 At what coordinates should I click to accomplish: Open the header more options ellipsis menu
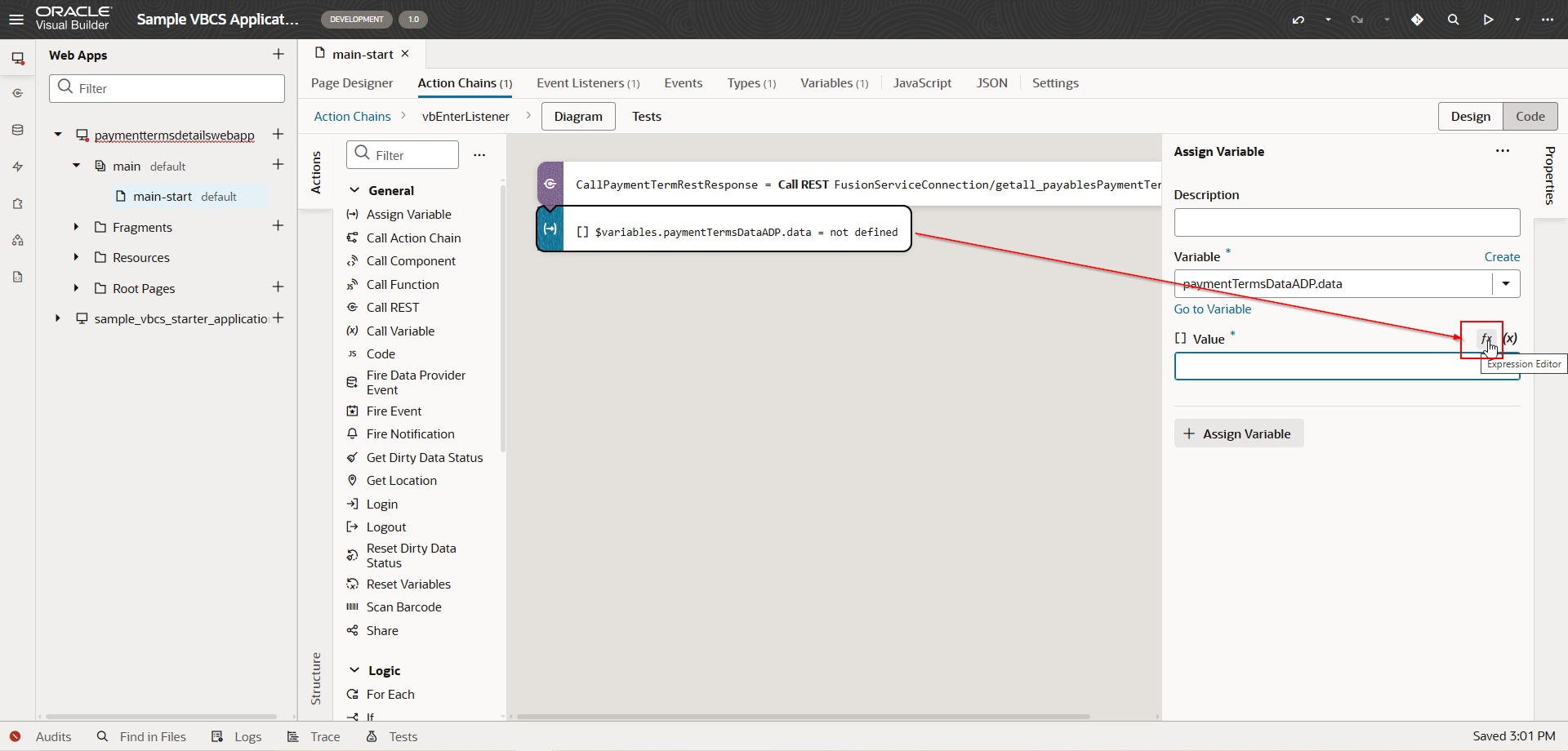pyautogui.click(x=1548, y=20)
